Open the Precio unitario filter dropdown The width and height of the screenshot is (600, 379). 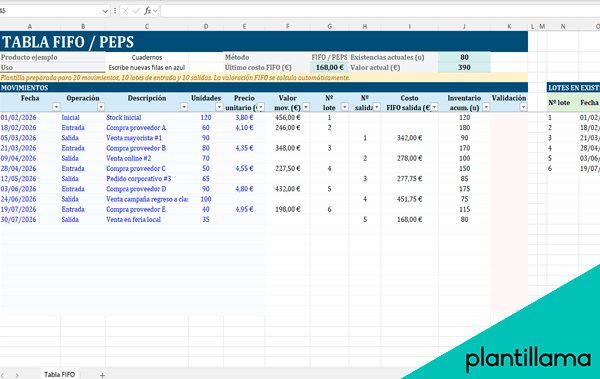click(261, 107)
